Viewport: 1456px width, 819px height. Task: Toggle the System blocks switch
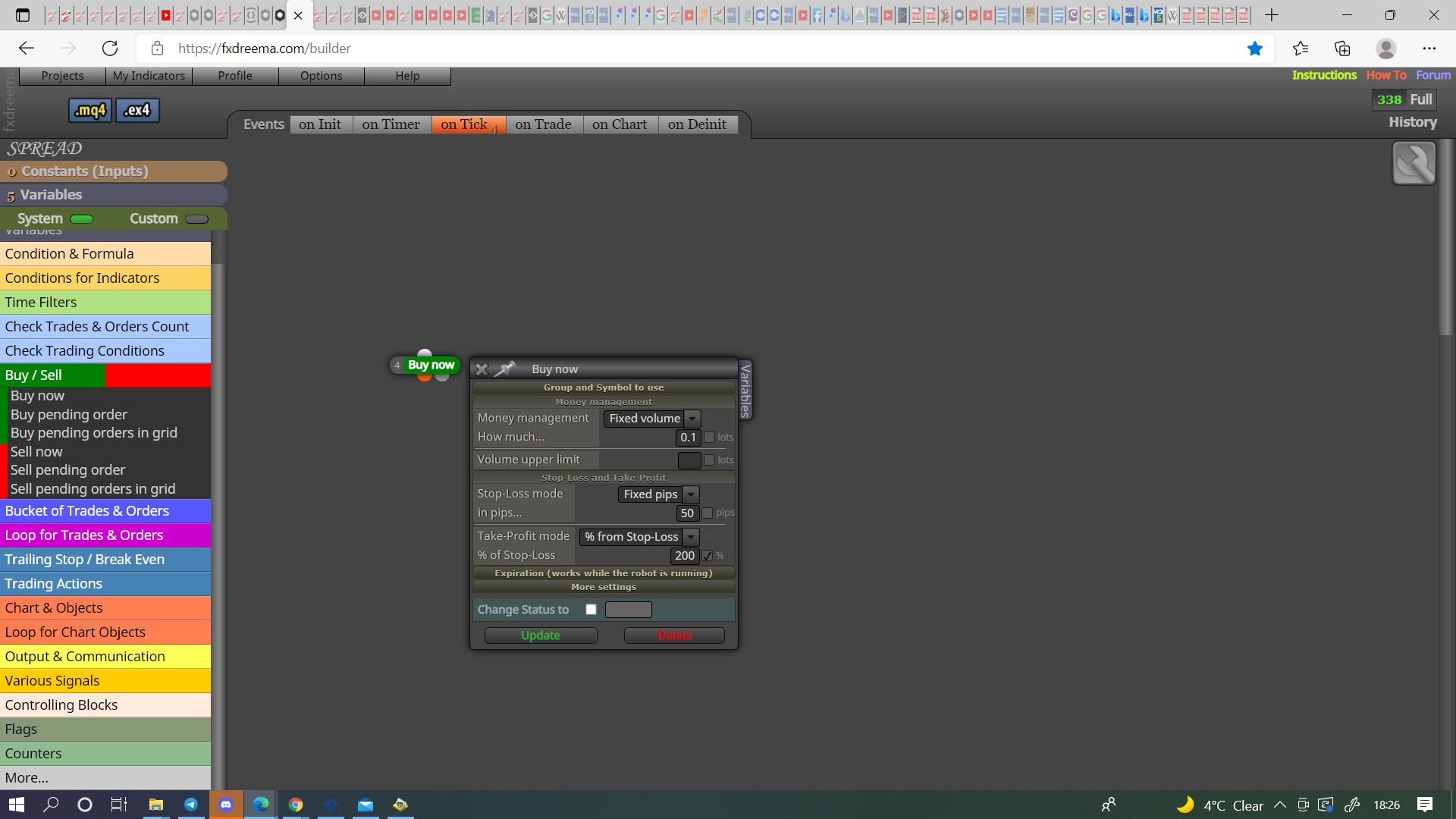81,219
